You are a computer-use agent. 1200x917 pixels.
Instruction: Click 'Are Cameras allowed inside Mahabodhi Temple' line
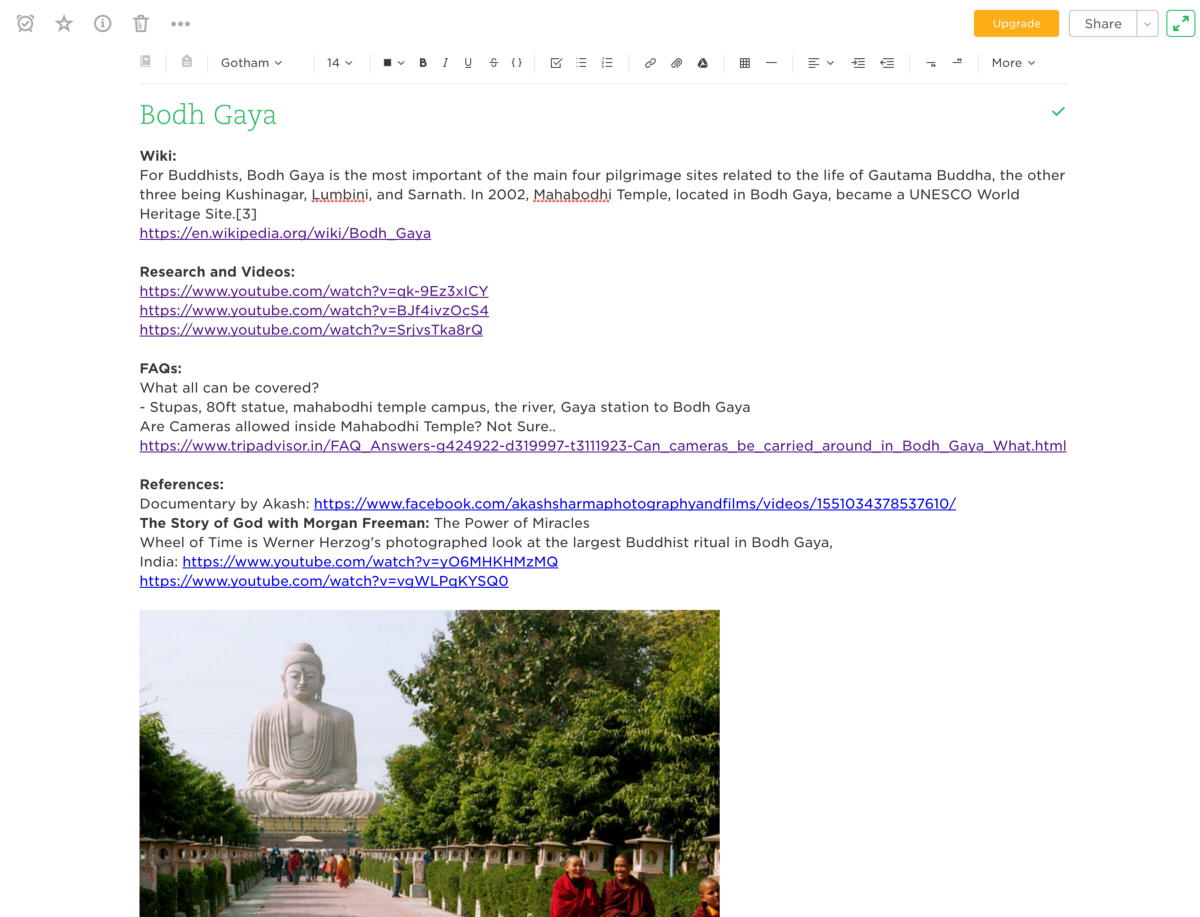pyautogui.click(x=348, y=427)
